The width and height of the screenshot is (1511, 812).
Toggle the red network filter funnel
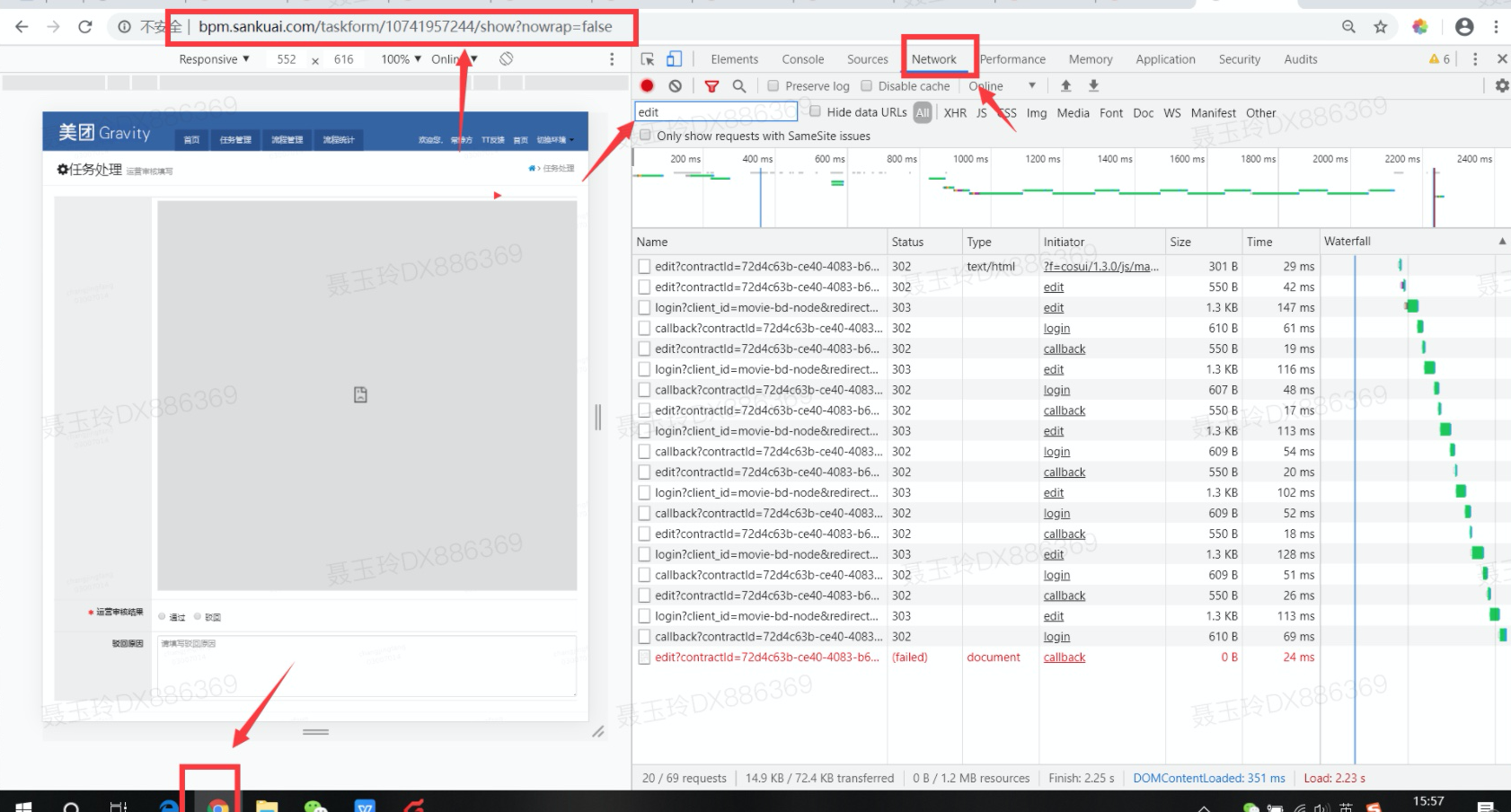pyautogui.click(x=711, y=86)
